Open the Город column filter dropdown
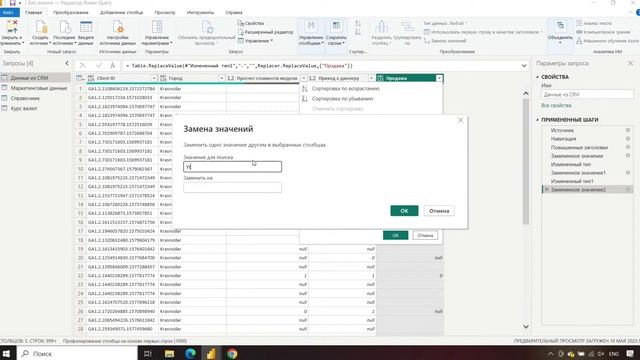Image resolution: width=640 pixels, height=360 pixels. pyautogui.click(x=222, y=78)
